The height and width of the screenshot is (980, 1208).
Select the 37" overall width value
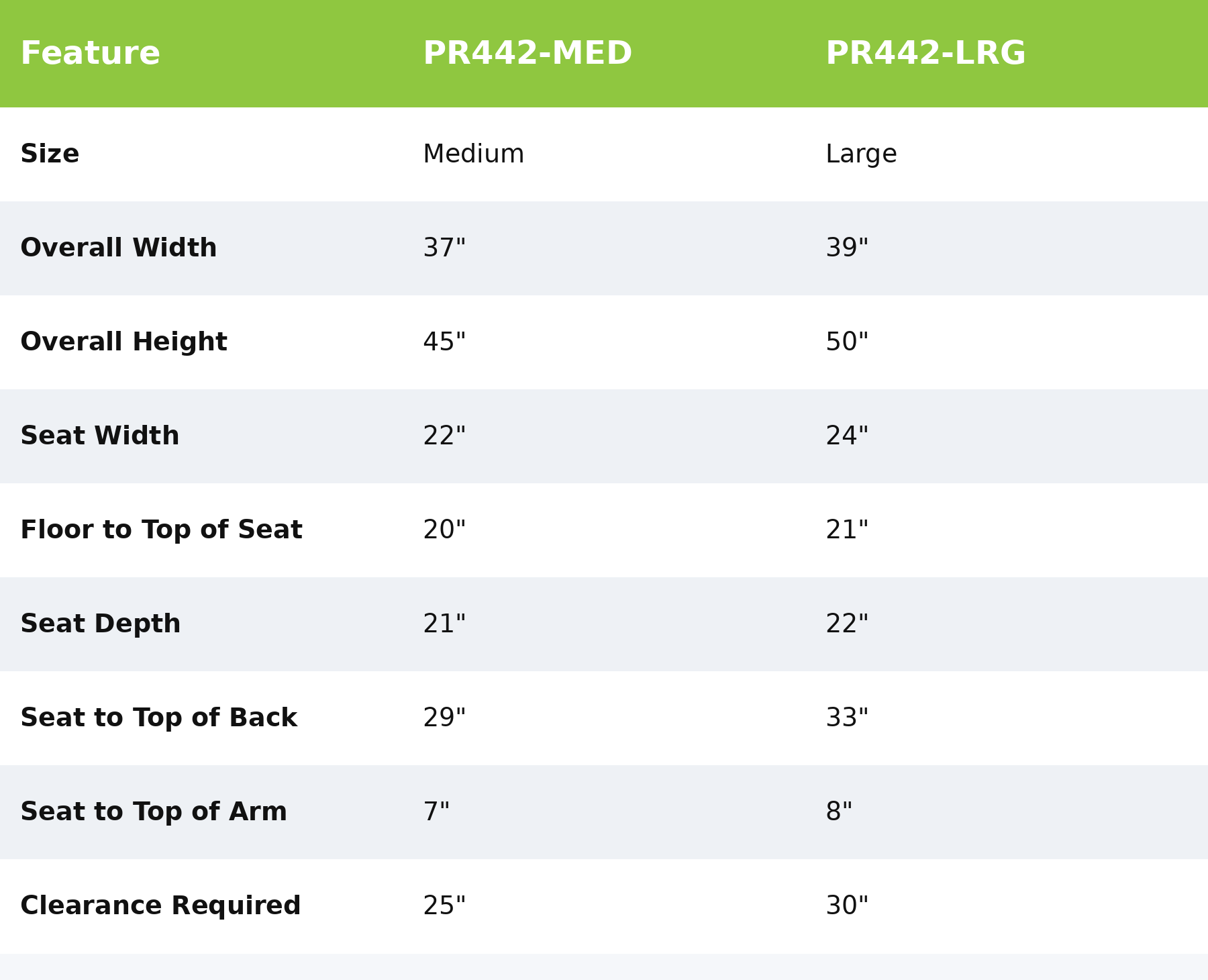point(444,248)
